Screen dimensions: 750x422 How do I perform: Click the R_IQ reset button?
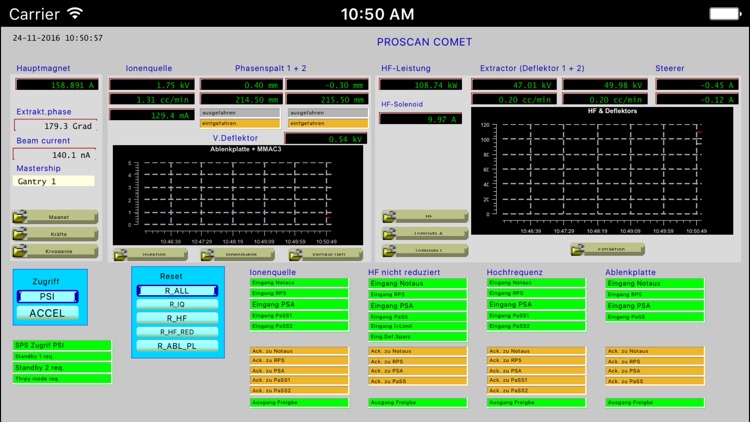click(177, 304)
